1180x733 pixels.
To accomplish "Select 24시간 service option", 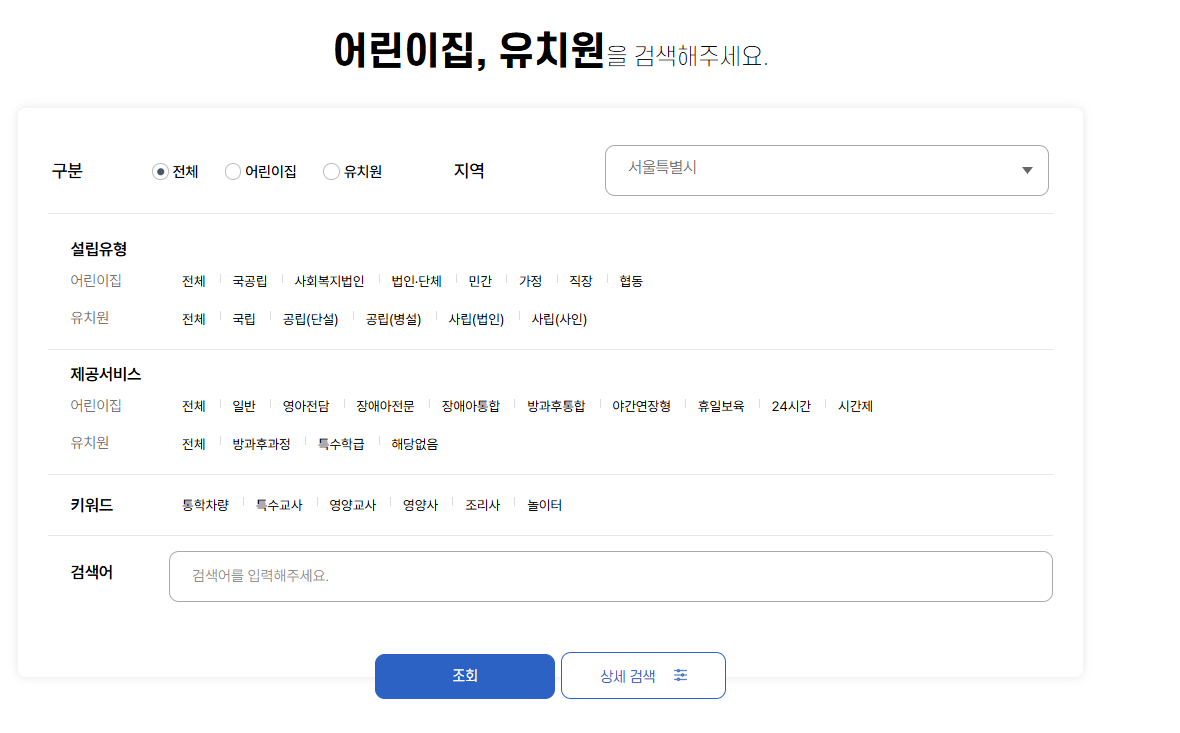I will pyautogui.click(x=791, y=406).
